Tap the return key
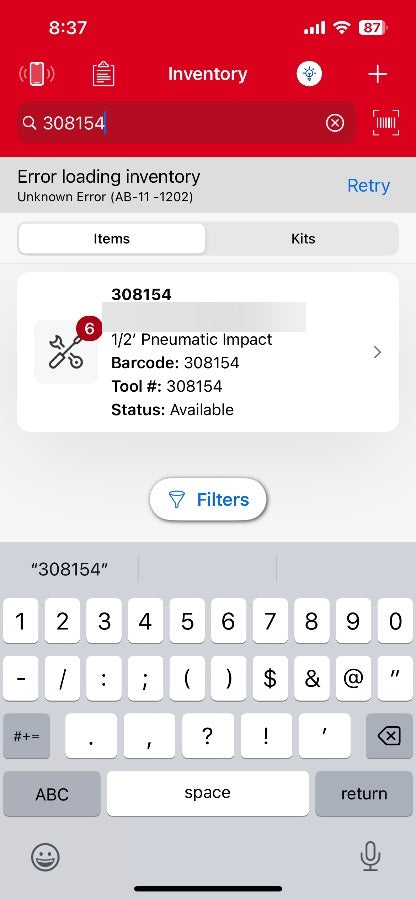 click(364, 793)
